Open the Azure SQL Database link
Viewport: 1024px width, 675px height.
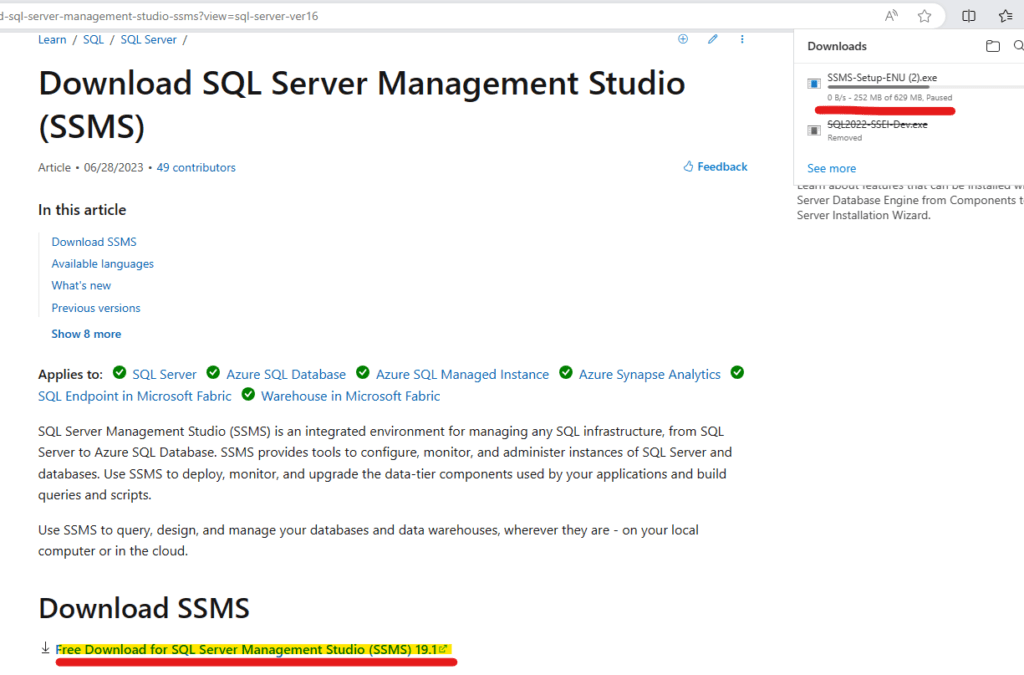pos(286,375)
